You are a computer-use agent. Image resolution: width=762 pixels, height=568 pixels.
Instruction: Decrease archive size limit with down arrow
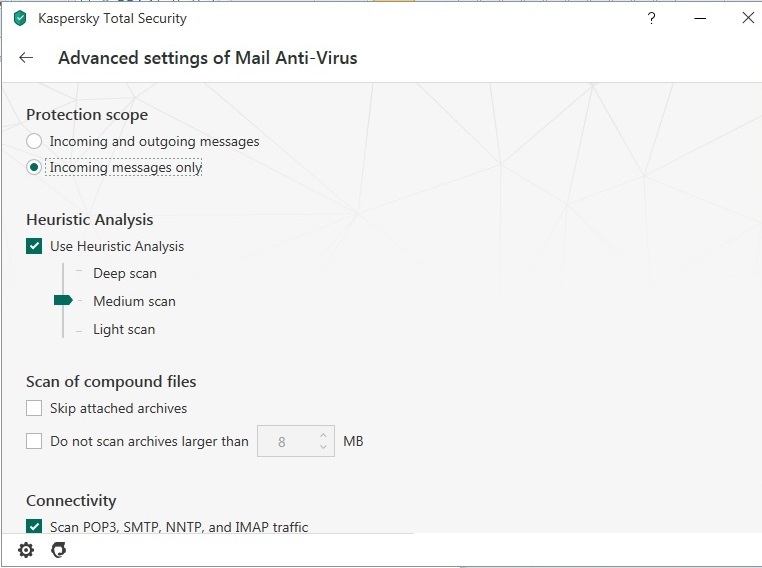[323, 447]
